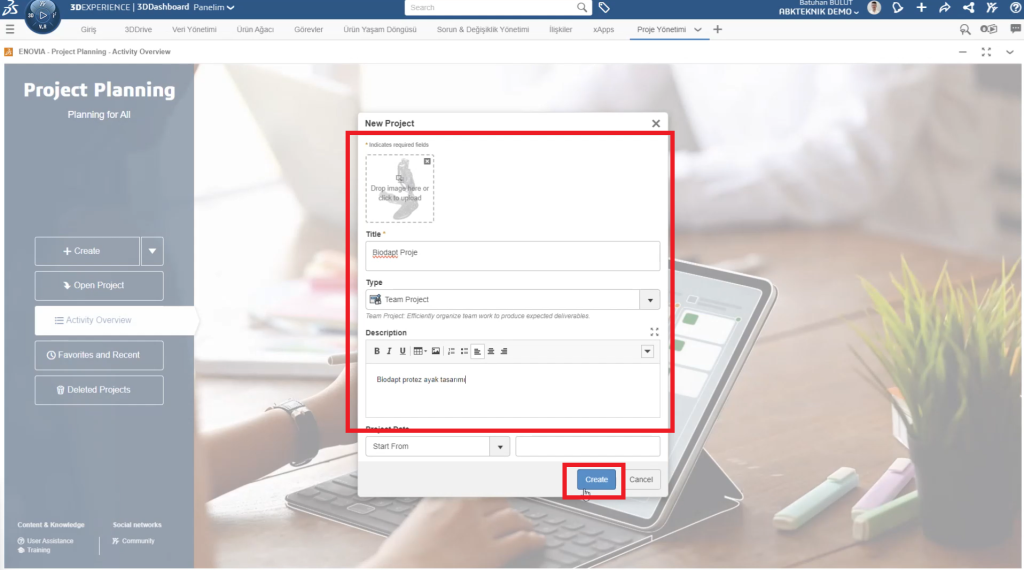Open the dropdown arrow beside Create in sidebar
1024x570 pixels.
tap(153, 251)
